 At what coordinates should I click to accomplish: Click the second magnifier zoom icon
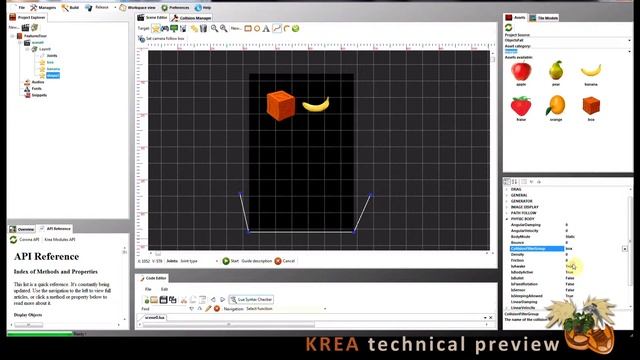pos(224,28)
